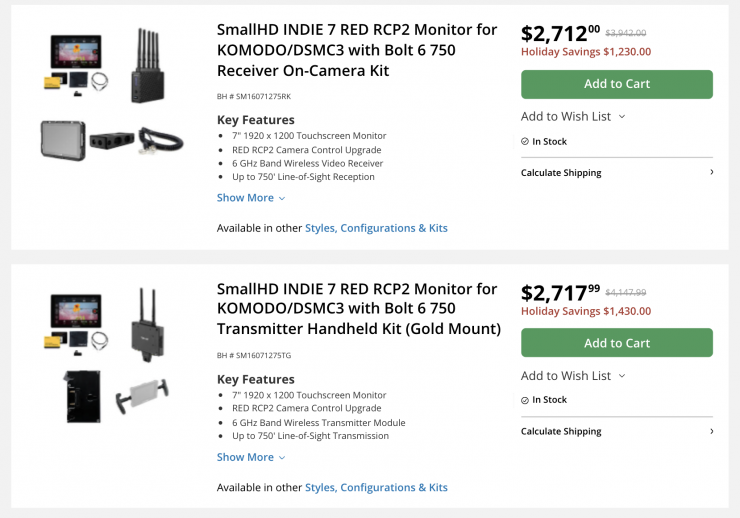Open the Transmitter Handheld Kit (Gold Mount) title
The image size is (740, 518).
pos(359,309)
